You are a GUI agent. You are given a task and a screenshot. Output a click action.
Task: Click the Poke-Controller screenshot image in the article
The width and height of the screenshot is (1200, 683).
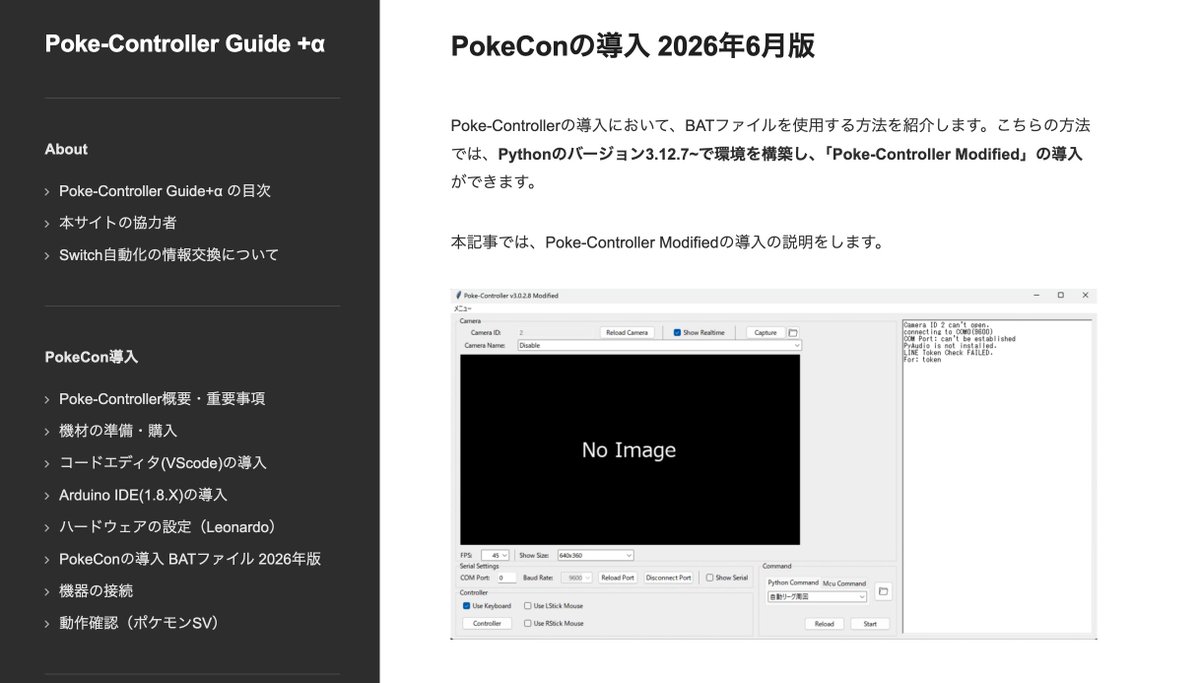point(774,463)
